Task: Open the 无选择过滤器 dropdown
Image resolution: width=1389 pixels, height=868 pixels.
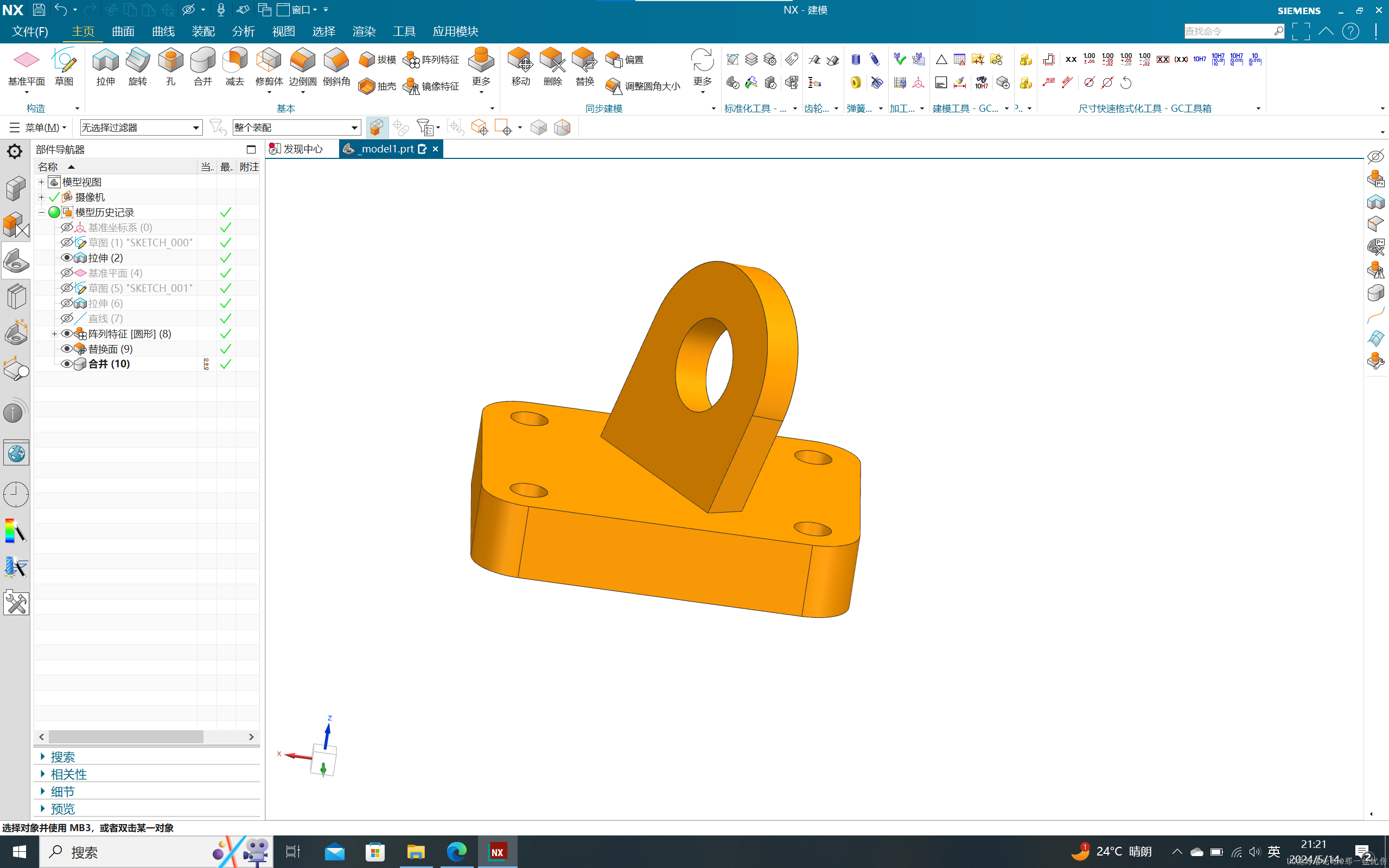Action: click(x=141, y=127)
